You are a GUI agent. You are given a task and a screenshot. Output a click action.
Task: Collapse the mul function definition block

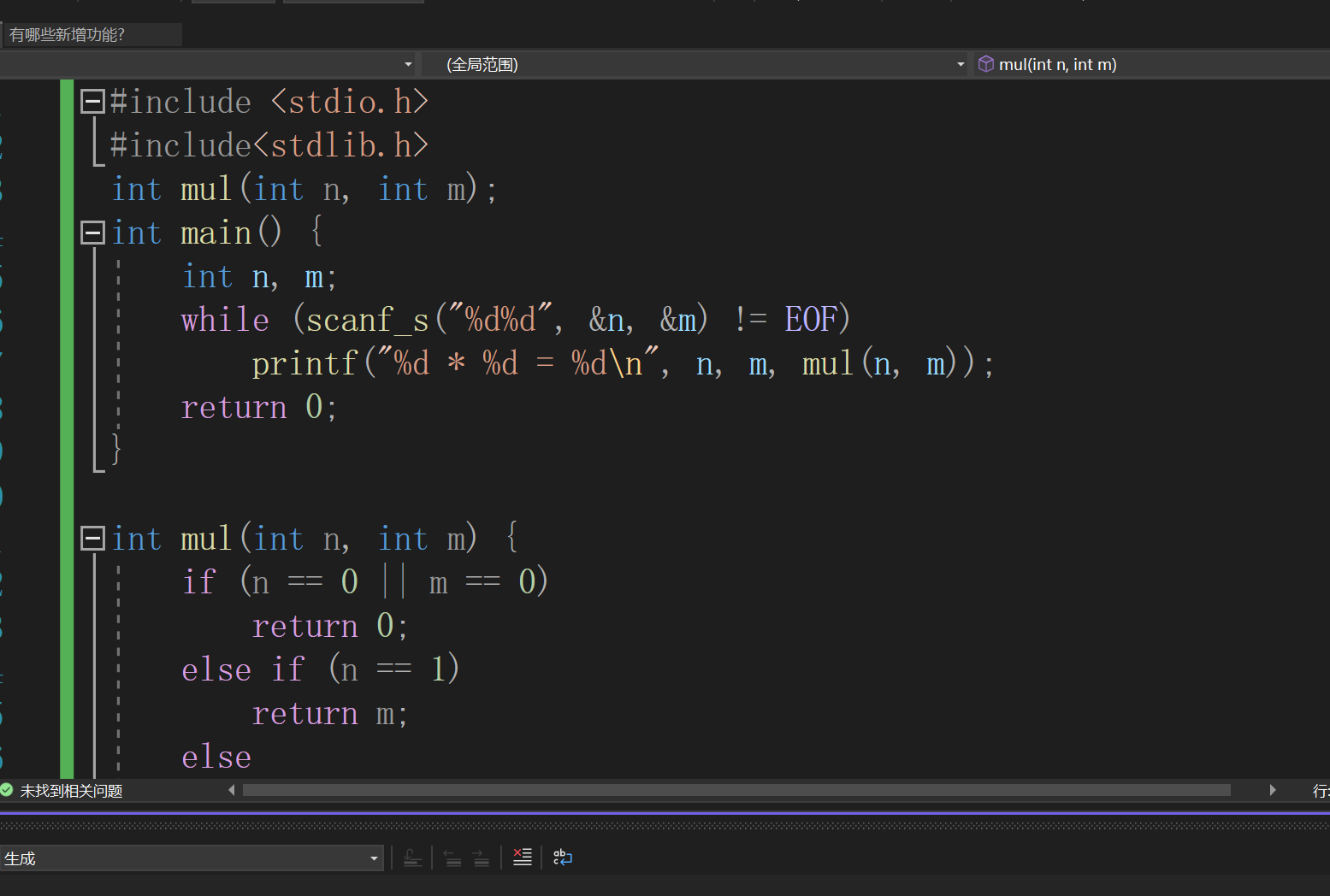(92, 539)
